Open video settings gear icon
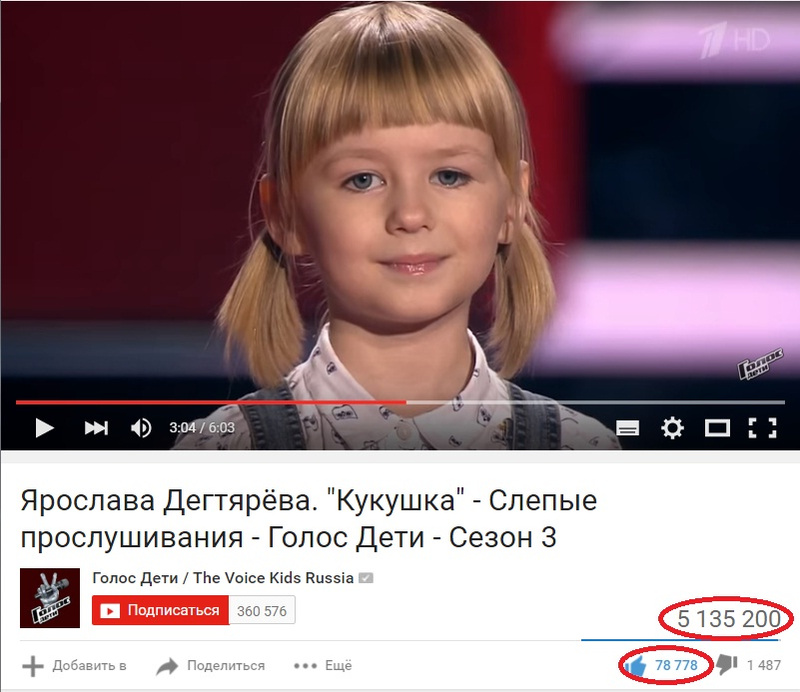The height and width of the screenshot is (692, 800). point(672,428)
